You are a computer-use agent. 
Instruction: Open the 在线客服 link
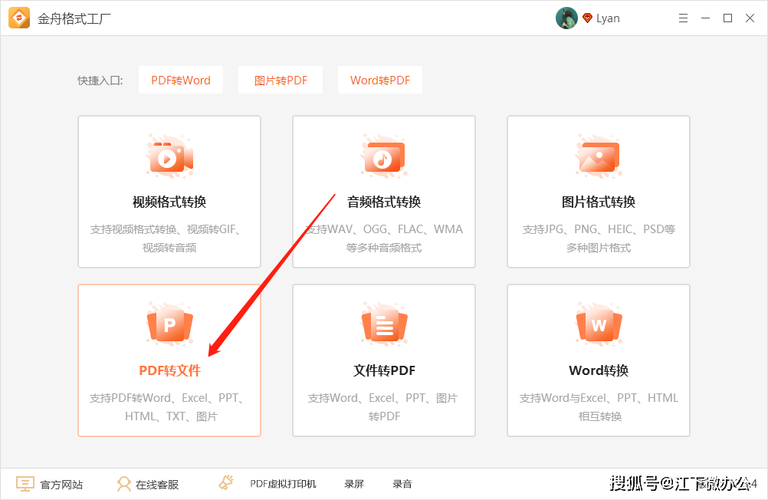pos(157,484)
